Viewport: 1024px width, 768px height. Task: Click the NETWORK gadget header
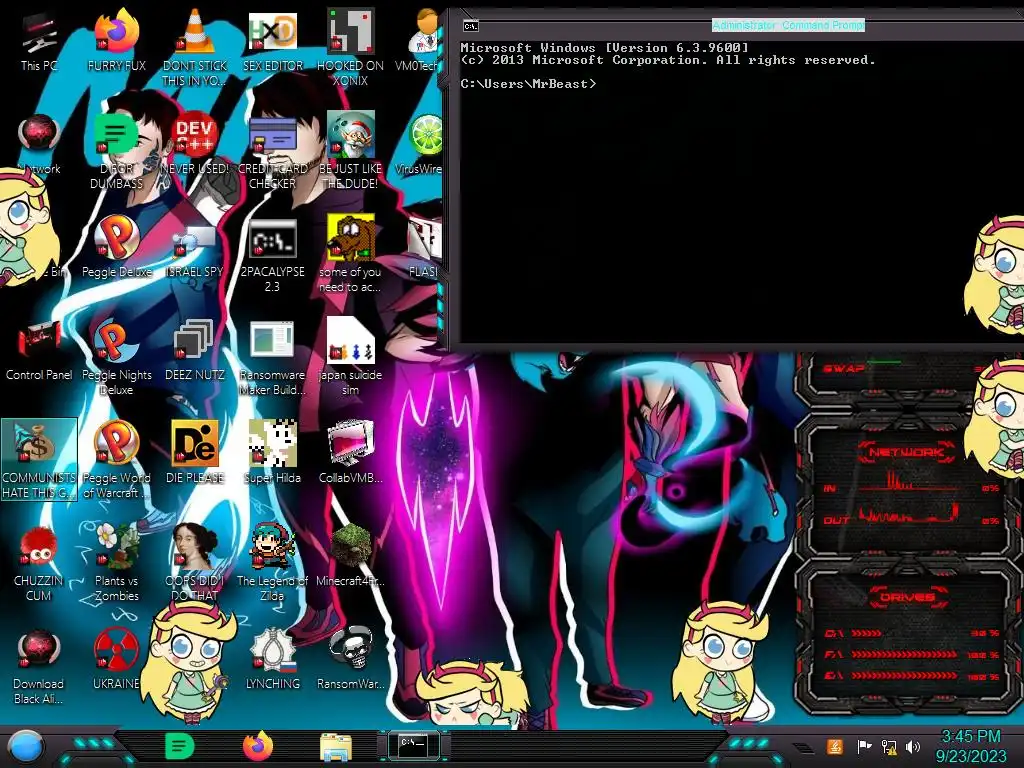pyautogui.click(x=906, y=452)
